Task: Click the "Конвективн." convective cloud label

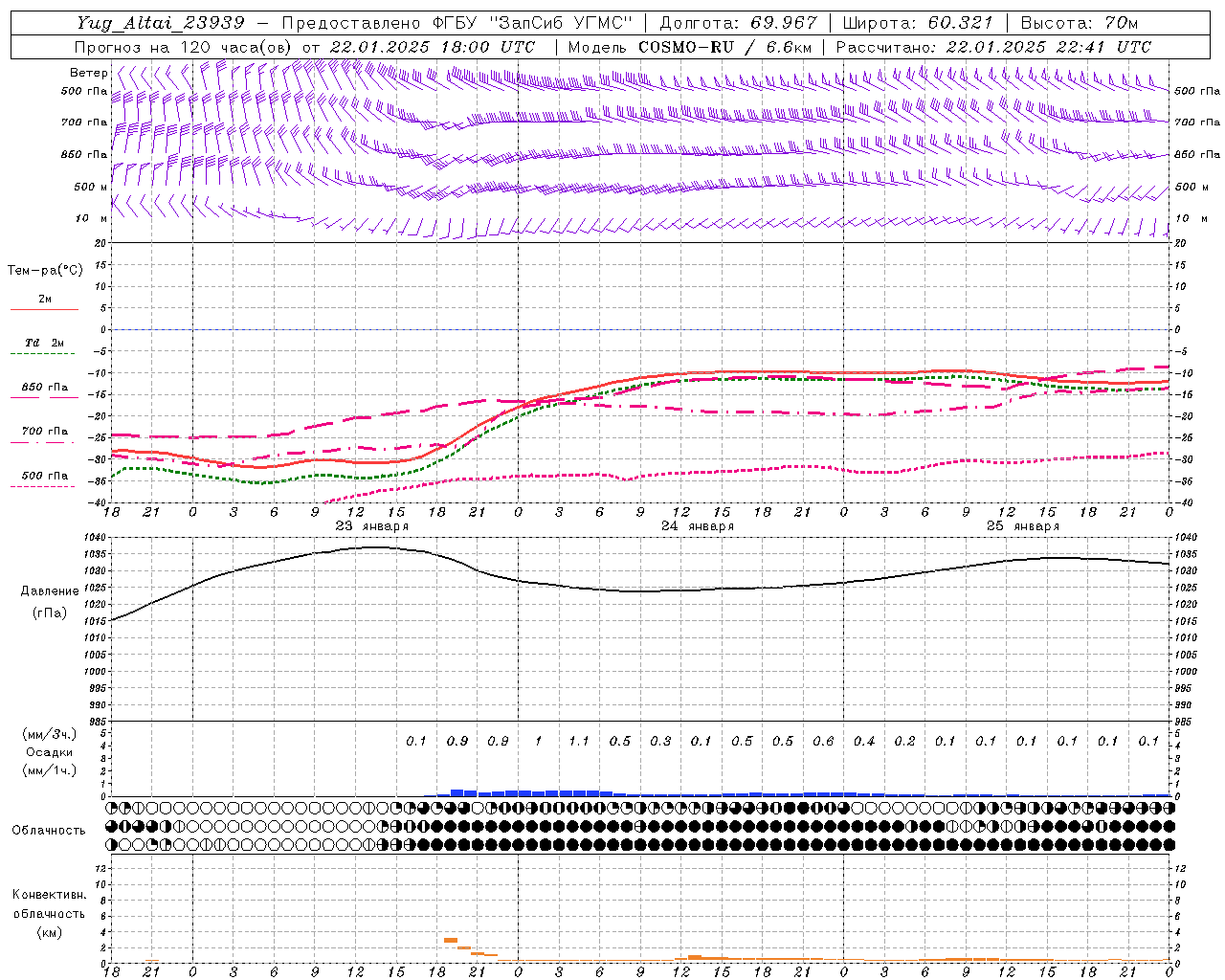Action: [x=49, y=895]
